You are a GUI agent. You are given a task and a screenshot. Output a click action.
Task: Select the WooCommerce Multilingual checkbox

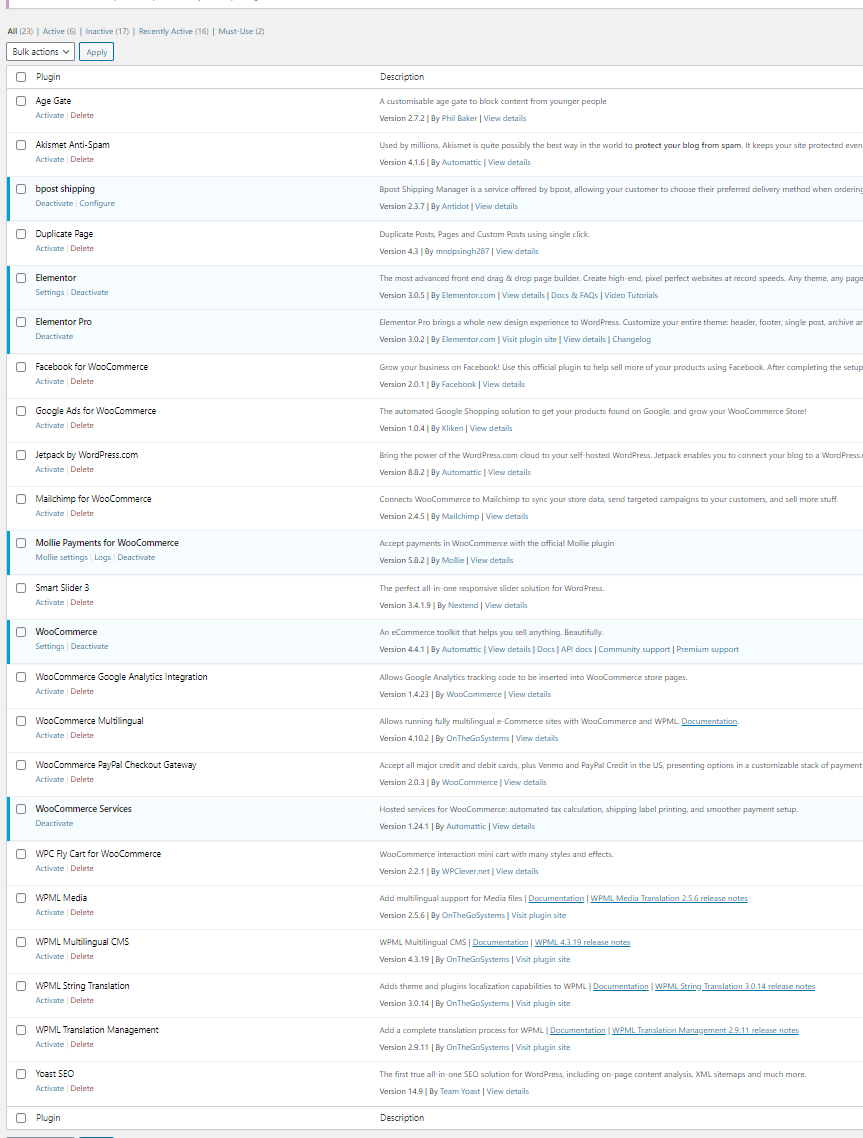click(21, 721)
